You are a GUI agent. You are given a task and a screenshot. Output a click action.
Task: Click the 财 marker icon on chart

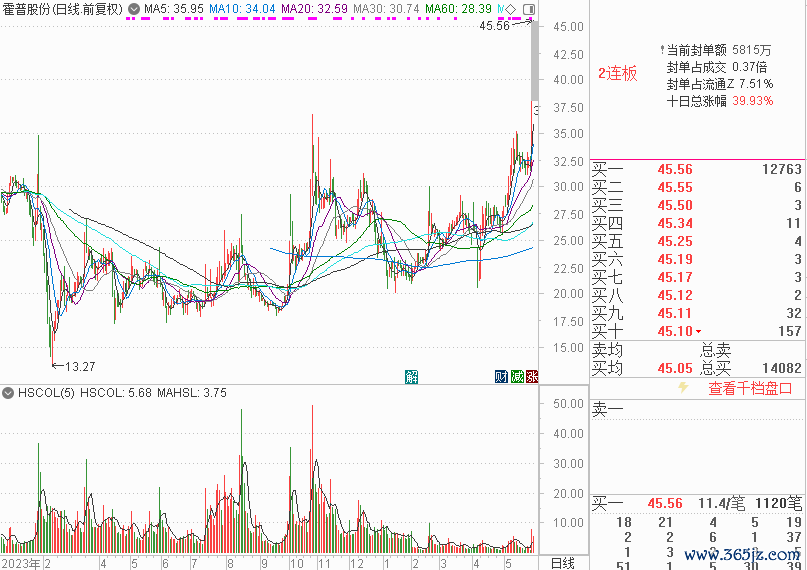502,376
